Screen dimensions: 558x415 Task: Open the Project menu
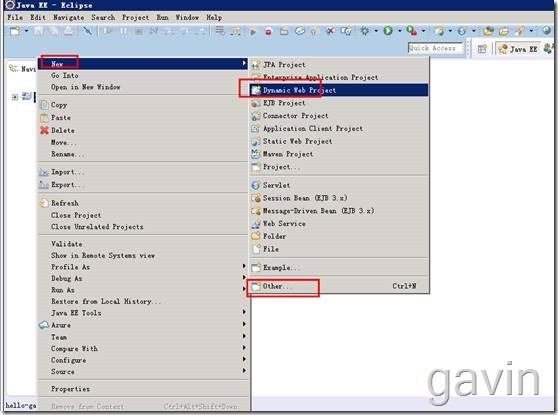[135, 17]
